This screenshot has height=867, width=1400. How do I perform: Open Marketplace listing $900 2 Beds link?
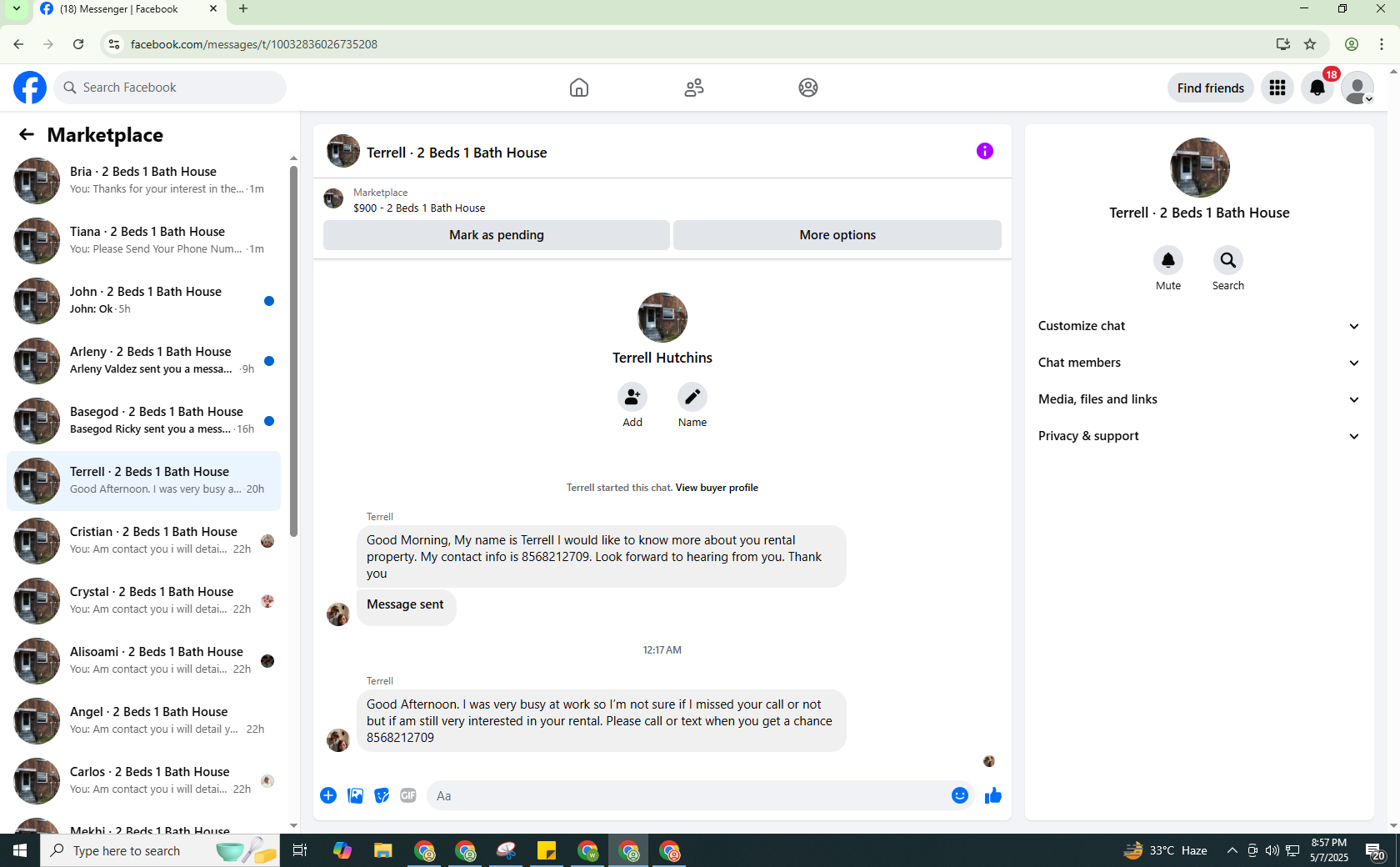(x=419, y=208)
